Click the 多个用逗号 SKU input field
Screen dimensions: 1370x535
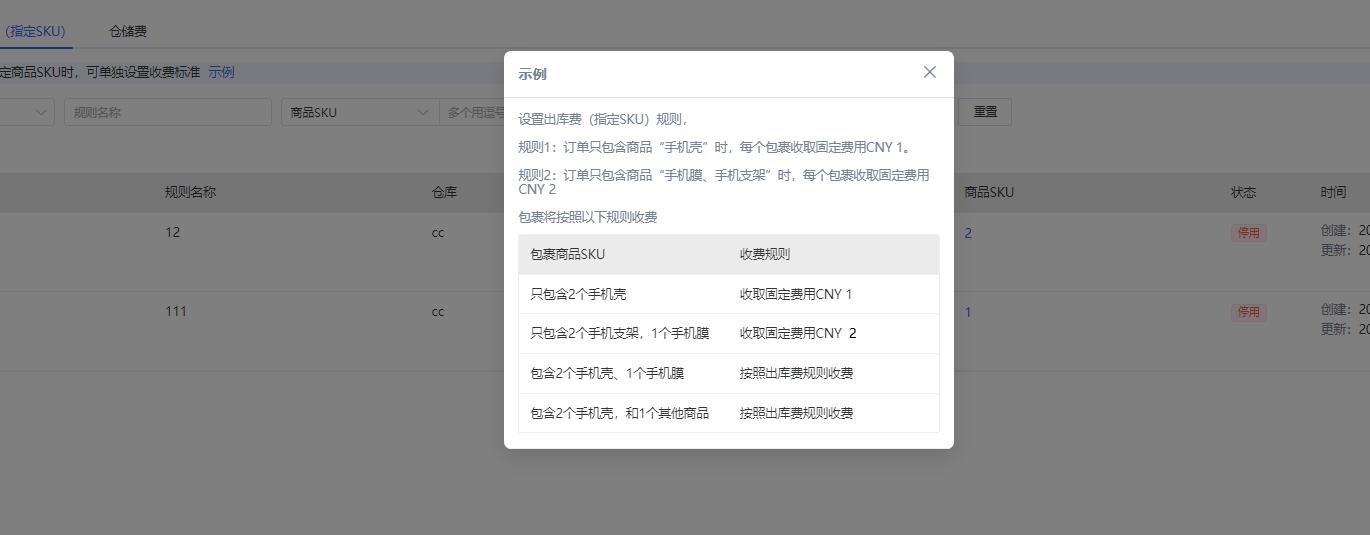(472, 112)
